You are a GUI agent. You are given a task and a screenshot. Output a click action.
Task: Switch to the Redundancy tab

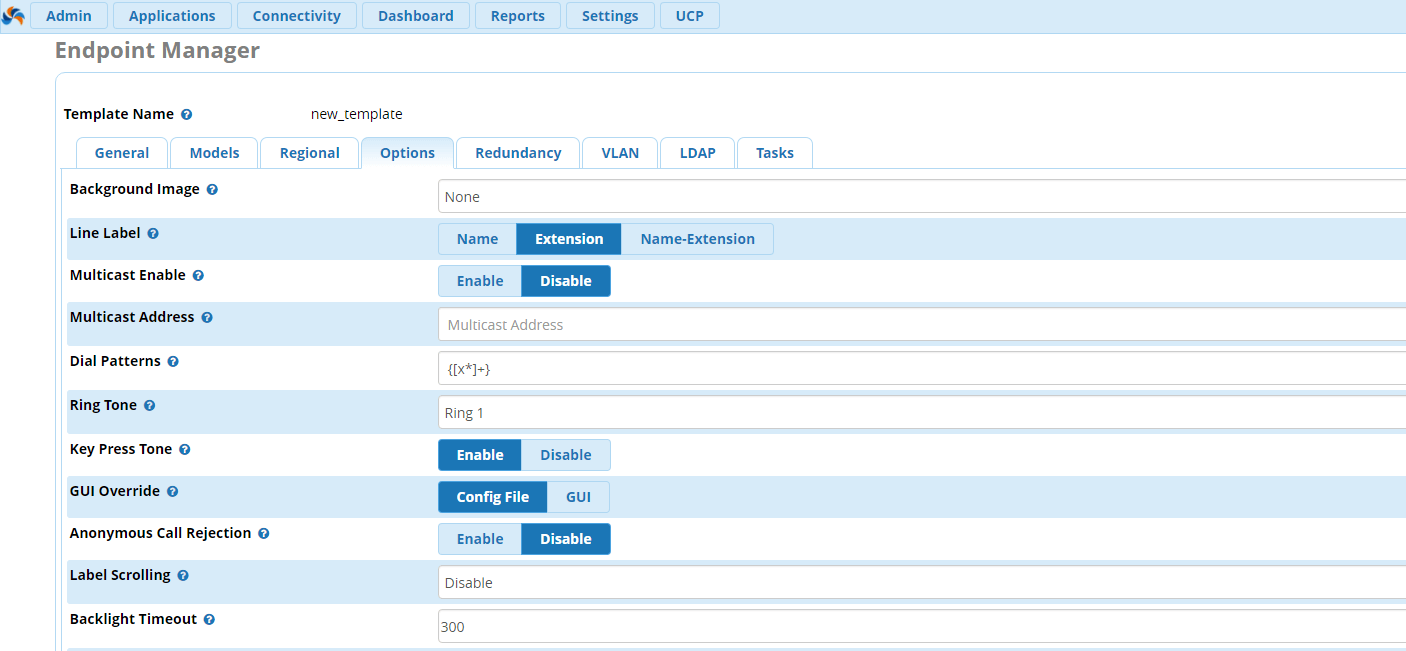pos(518,153)
